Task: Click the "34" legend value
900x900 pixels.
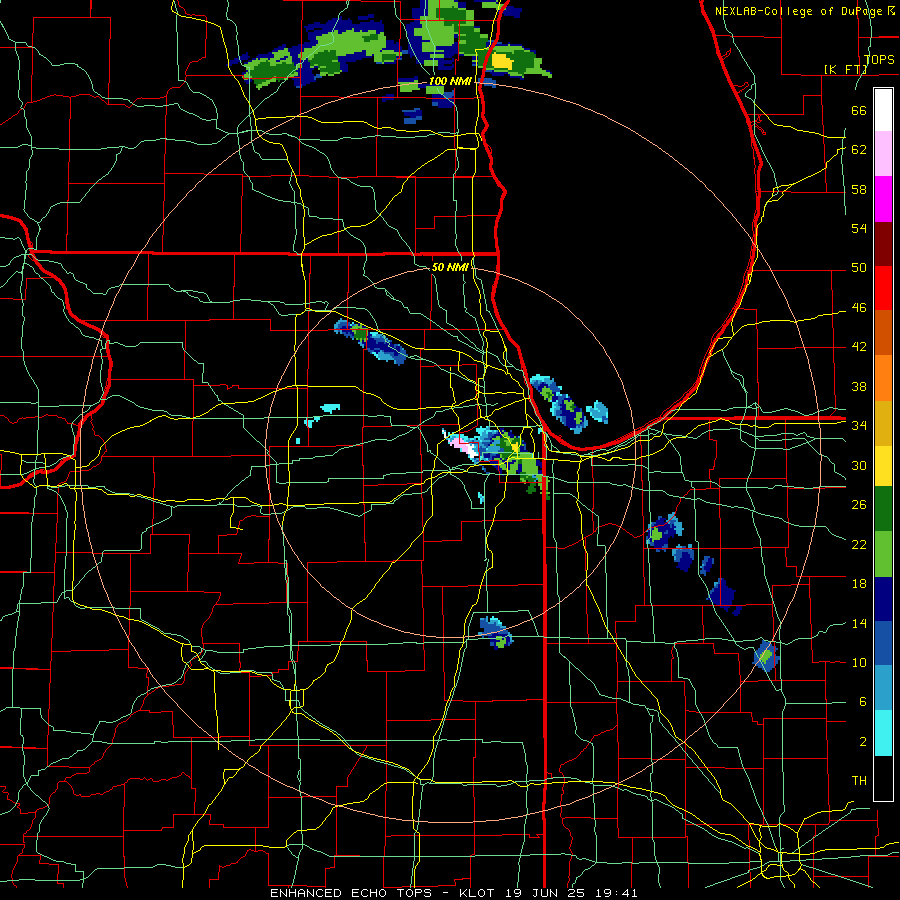Action: pos(859,426)
